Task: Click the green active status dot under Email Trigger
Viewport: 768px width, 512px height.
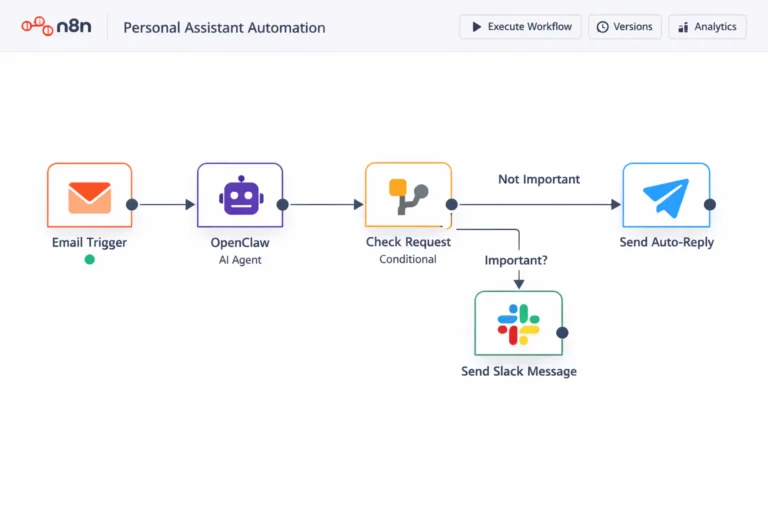Action: [x=90, y=259]
